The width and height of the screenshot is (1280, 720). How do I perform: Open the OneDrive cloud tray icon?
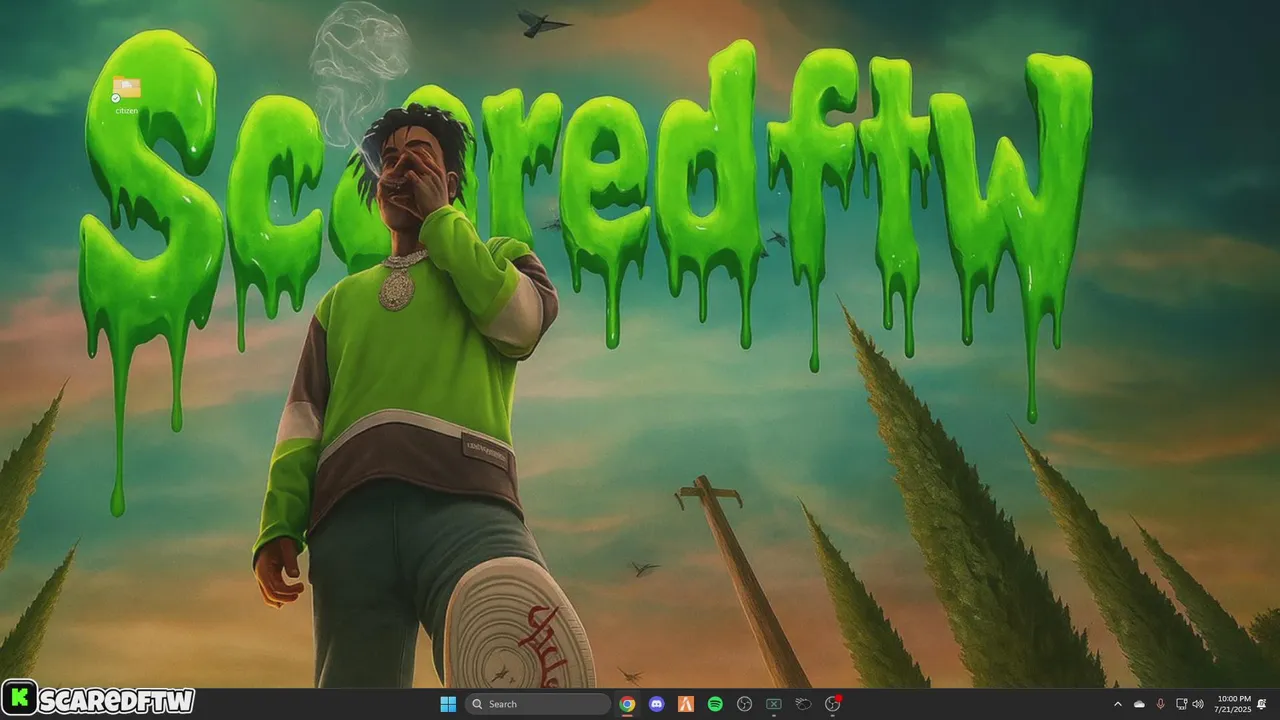(1139, 704)
